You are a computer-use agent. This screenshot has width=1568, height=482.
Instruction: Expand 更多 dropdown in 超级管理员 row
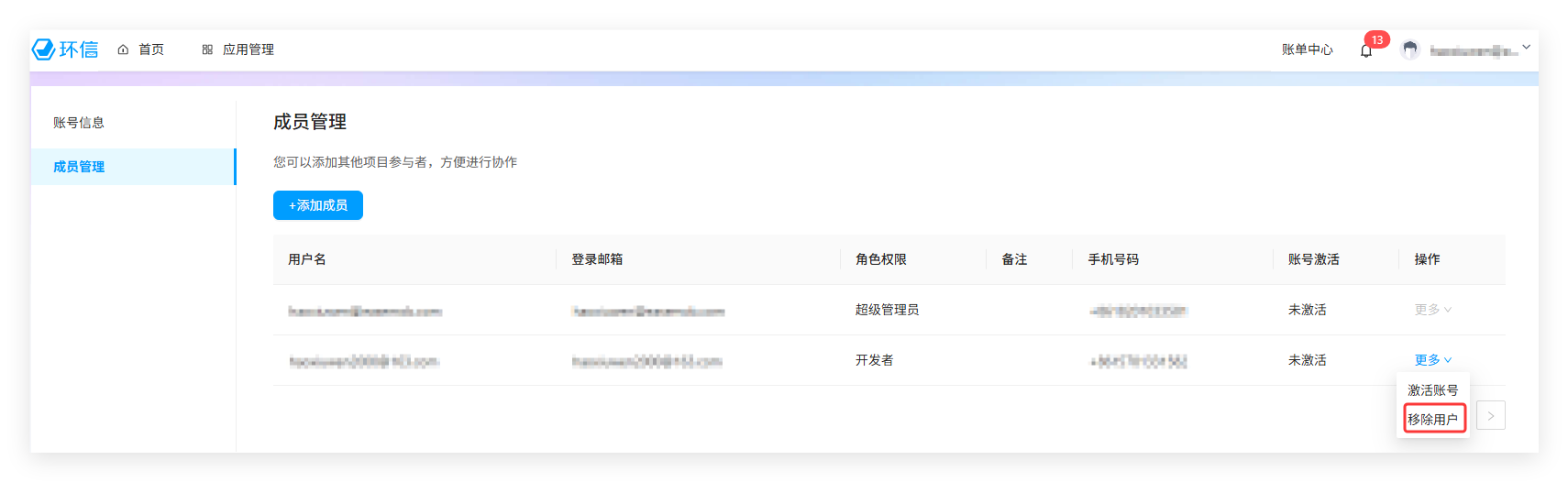point(1432,310)
